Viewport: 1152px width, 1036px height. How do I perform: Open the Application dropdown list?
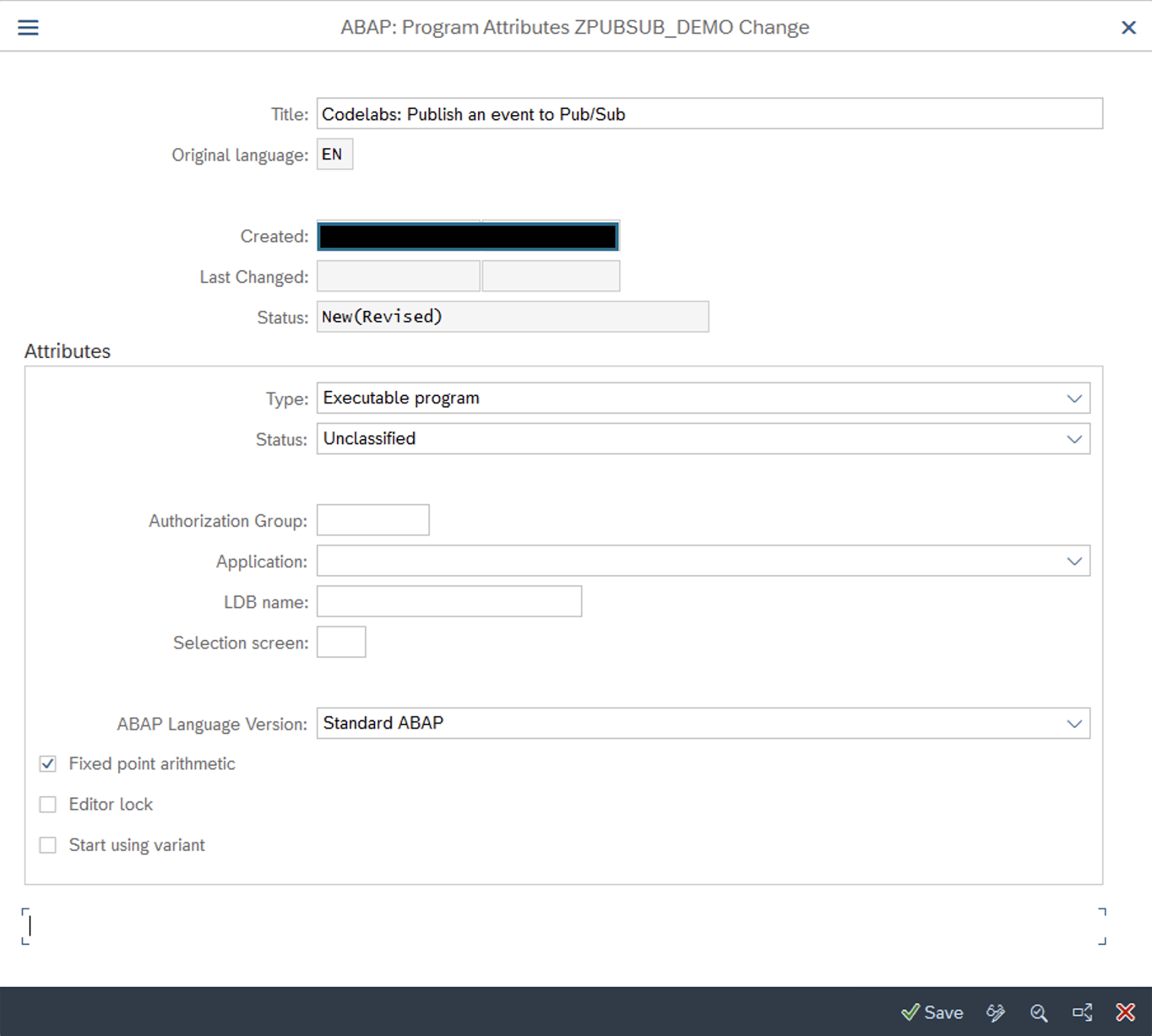tap(1074, 561)
